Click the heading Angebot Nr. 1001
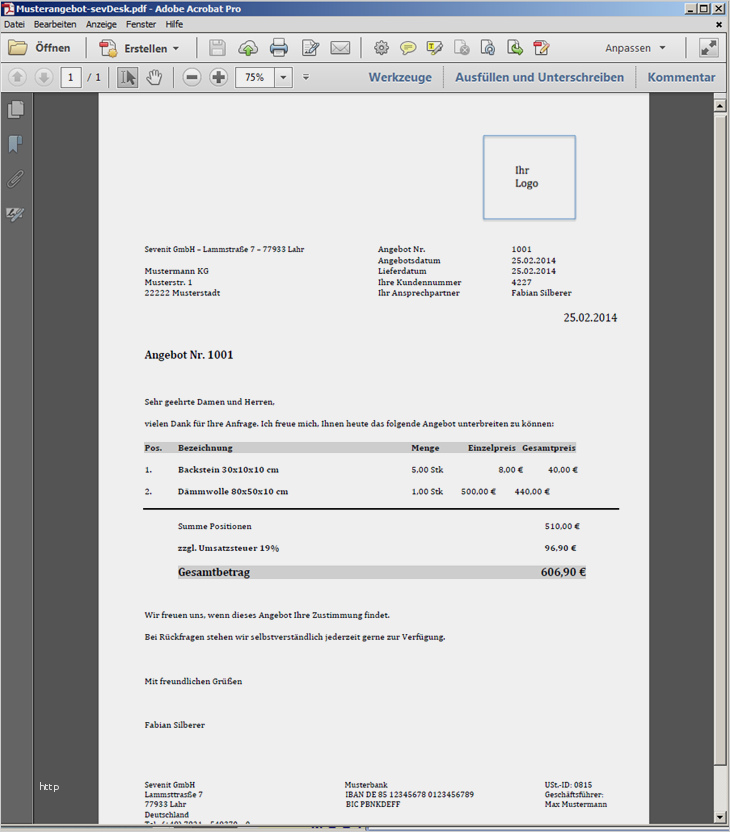The width and height of the screenshot is (730, 832). coord(189,355)
